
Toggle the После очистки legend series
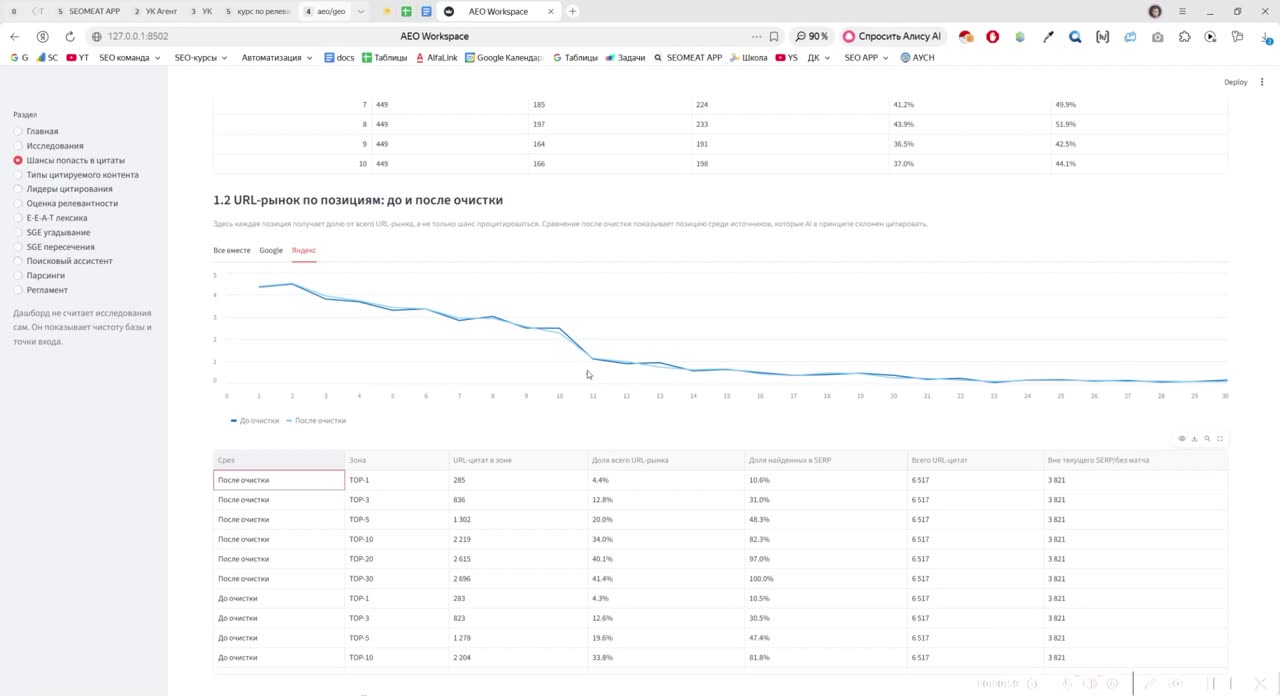click(x=316, y=421)
